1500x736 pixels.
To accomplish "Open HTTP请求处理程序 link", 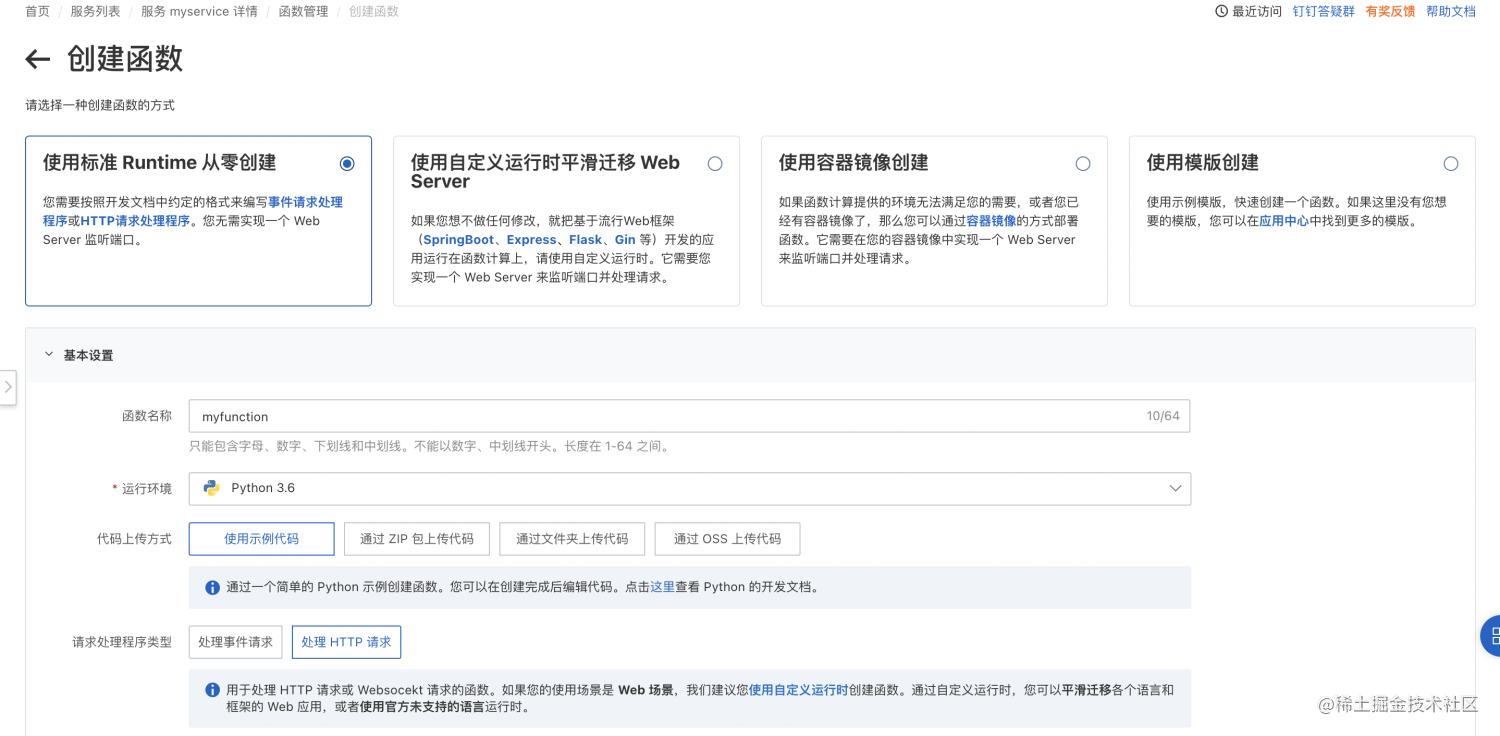I will point(135,221).
